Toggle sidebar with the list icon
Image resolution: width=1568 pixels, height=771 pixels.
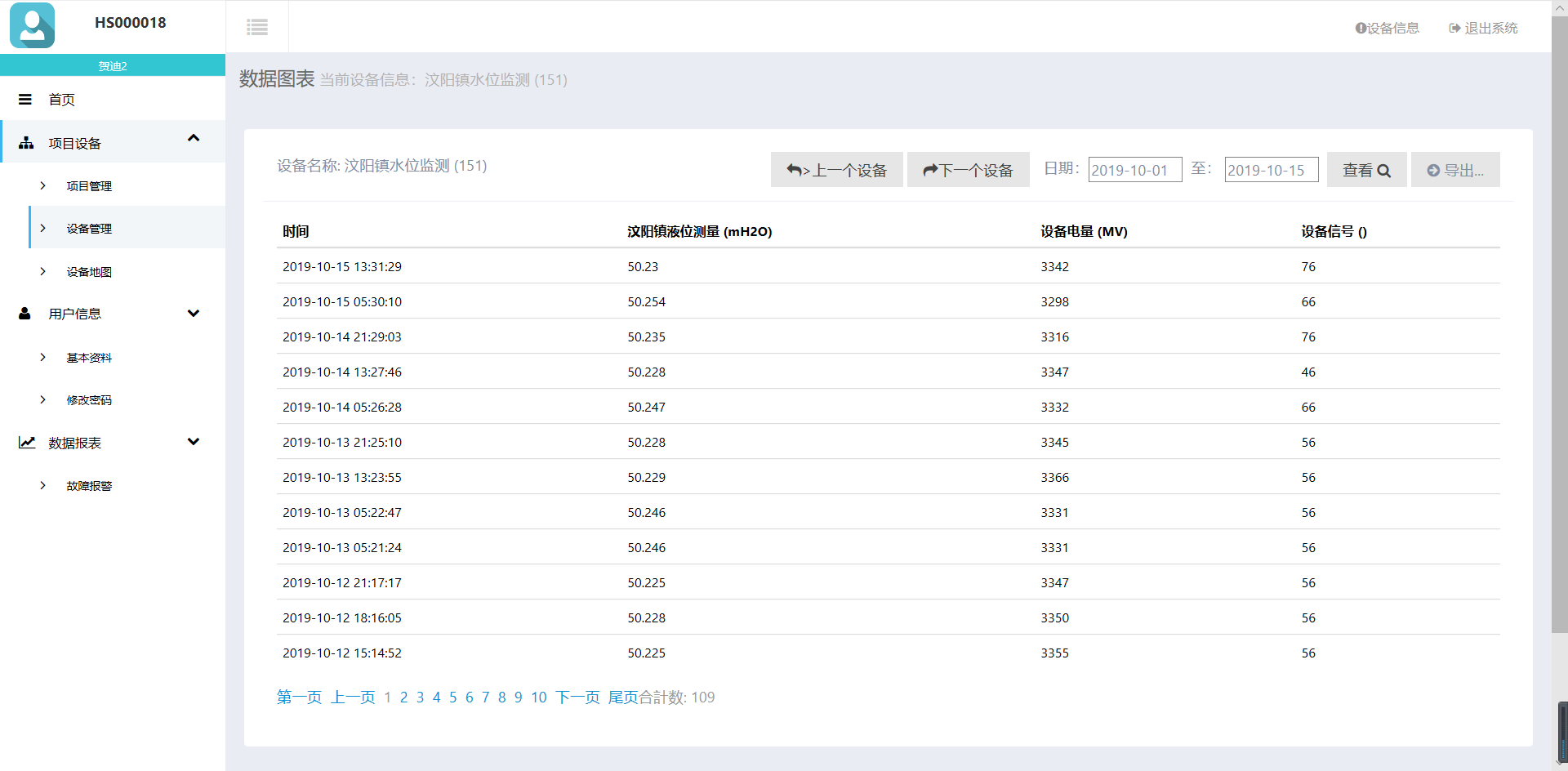click(x=257, y=27)
